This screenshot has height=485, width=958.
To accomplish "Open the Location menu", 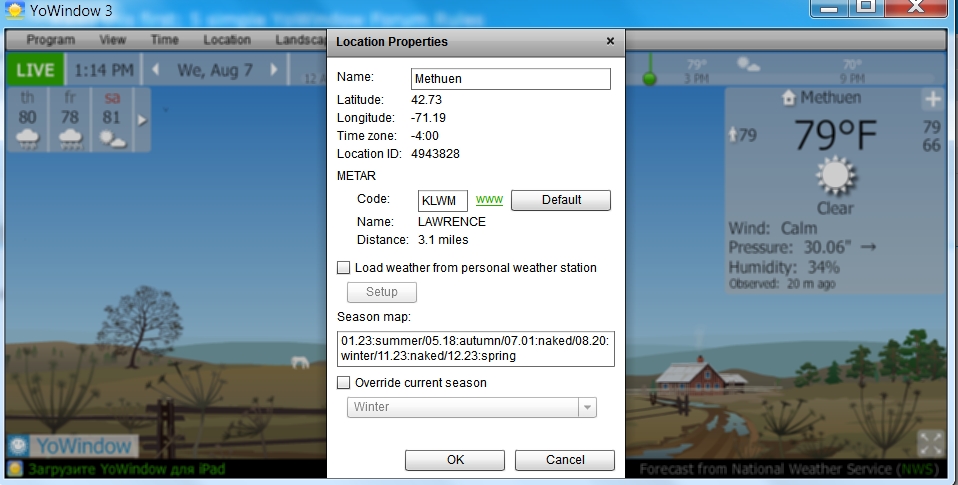I will (x=227, y=40).
